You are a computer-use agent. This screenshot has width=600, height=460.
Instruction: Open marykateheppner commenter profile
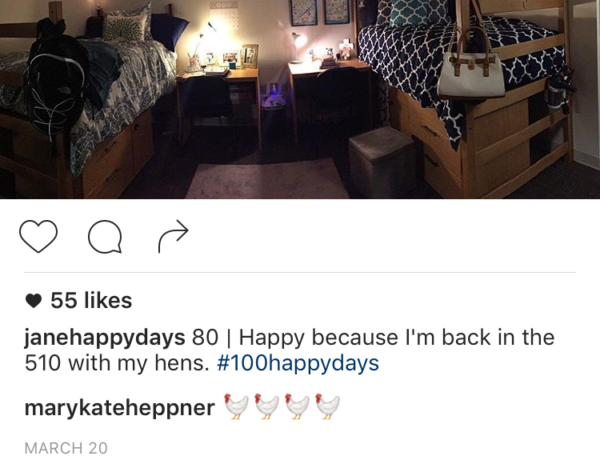(x=119, y=408)
